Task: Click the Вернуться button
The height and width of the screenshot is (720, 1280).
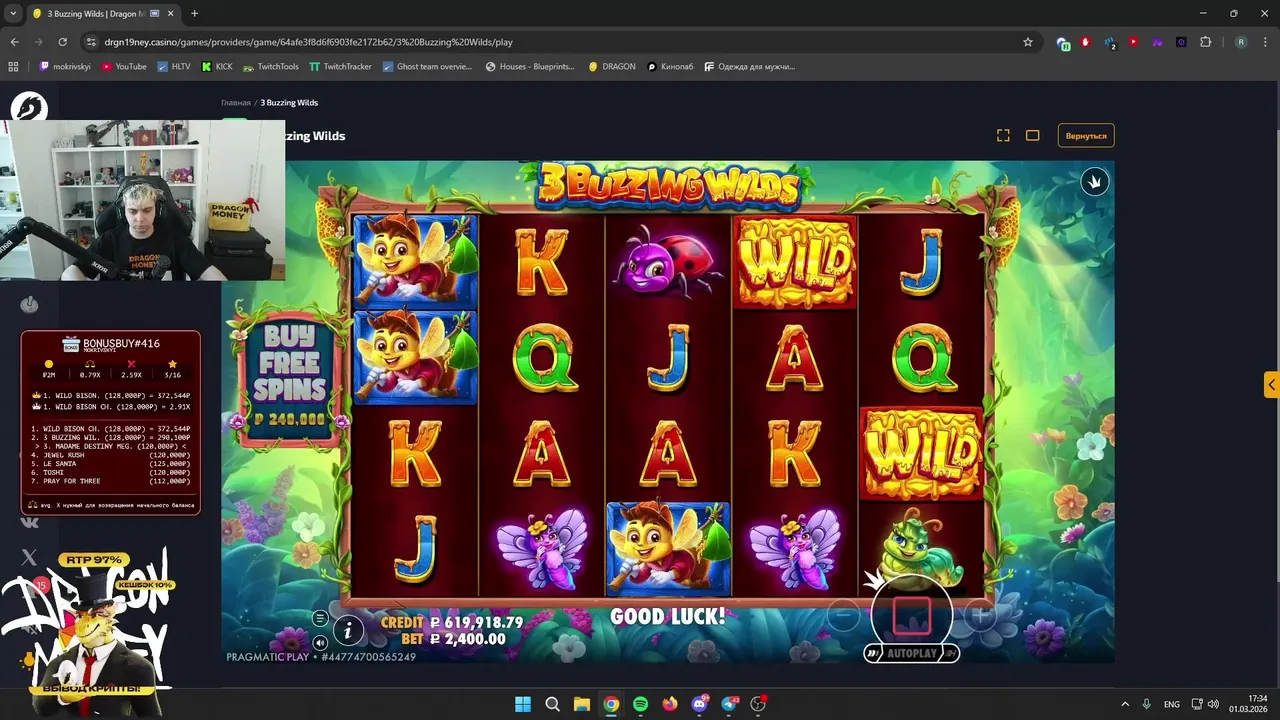Action: pos(1086,135)
